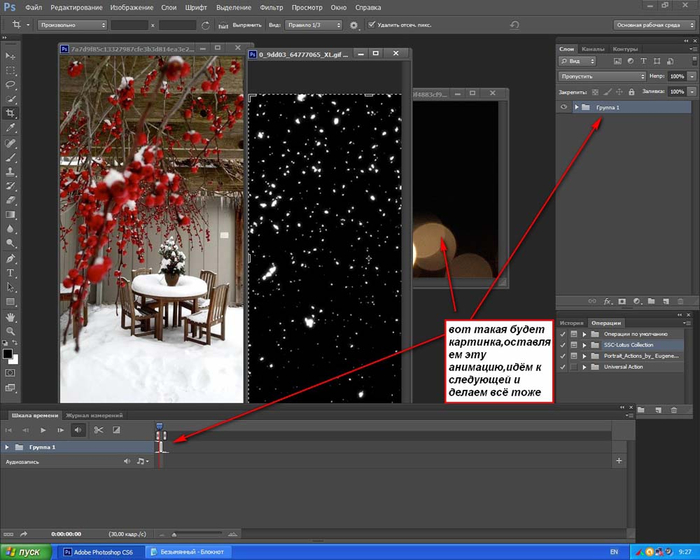Click the new group folder icon in Layers
The width and height of the screenshot is (700, 560).
point(651,301)
